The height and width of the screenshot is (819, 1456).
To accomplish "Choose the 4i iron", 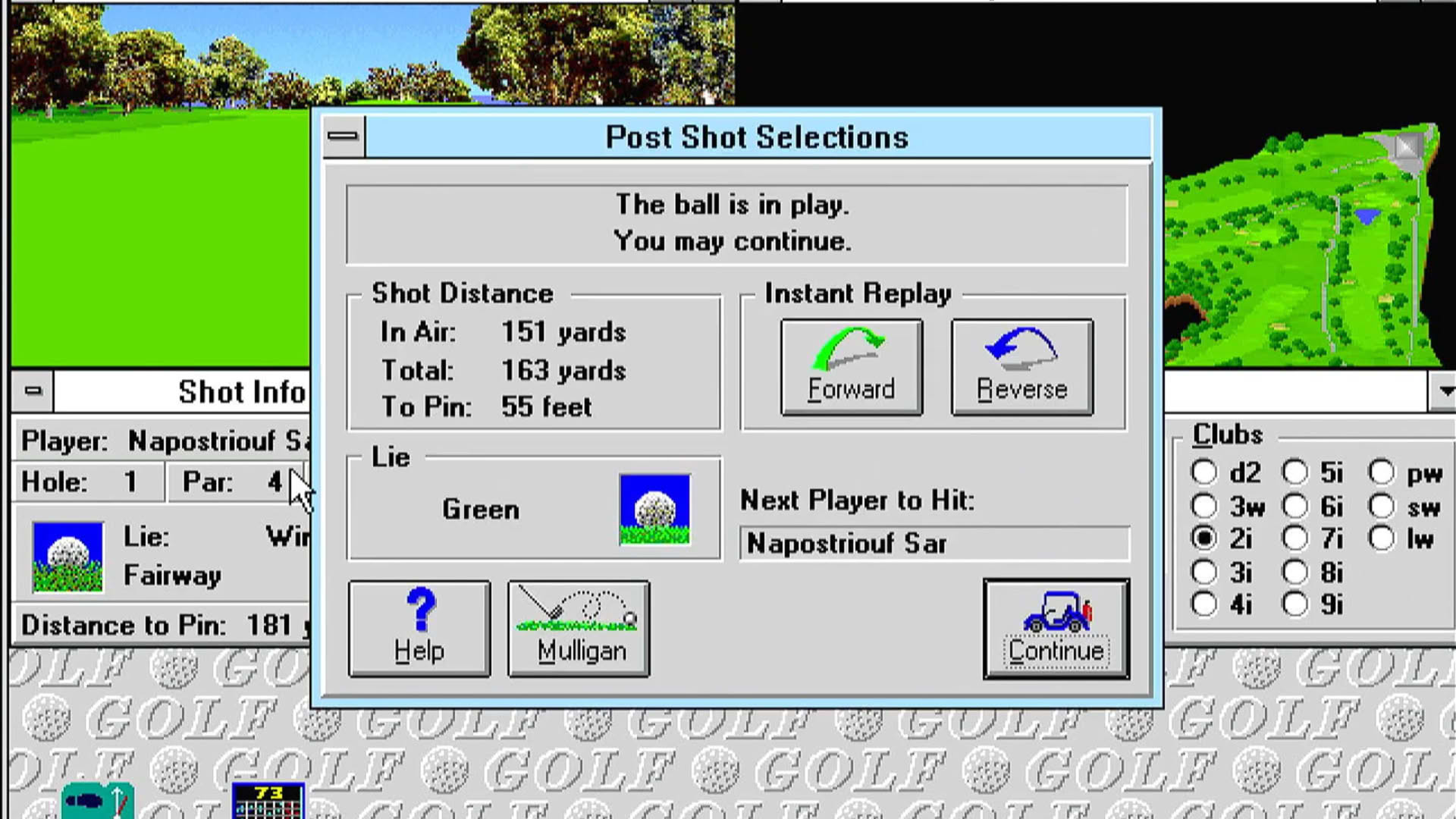I will click(1203, 604).
